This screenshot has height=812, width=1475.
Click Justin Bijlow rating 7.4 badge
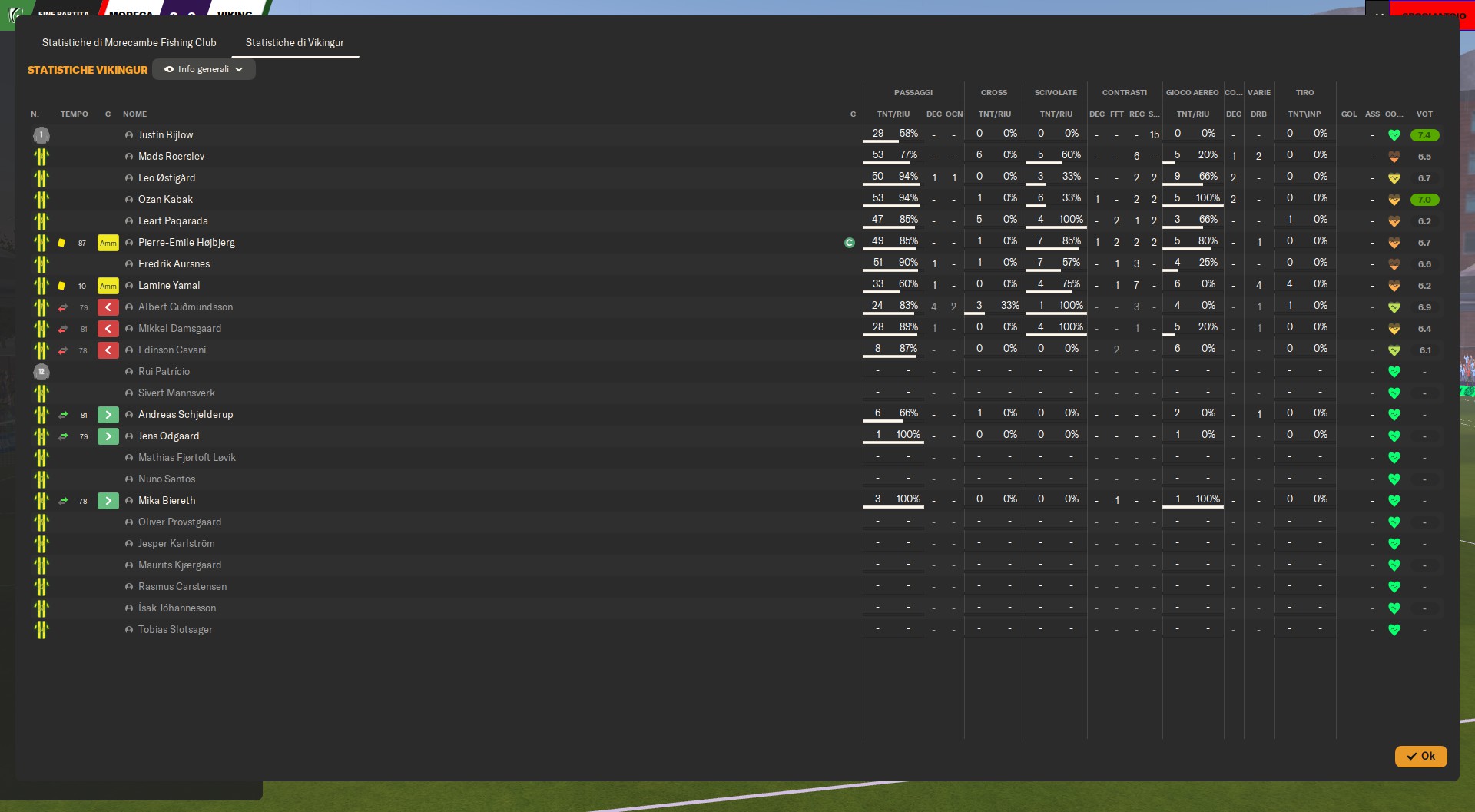coord(1424,135)
